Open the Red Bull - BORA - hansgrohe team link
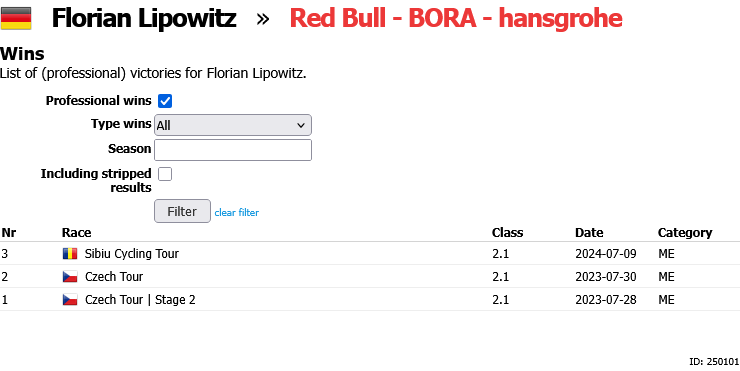 click(x=456, y=18)
